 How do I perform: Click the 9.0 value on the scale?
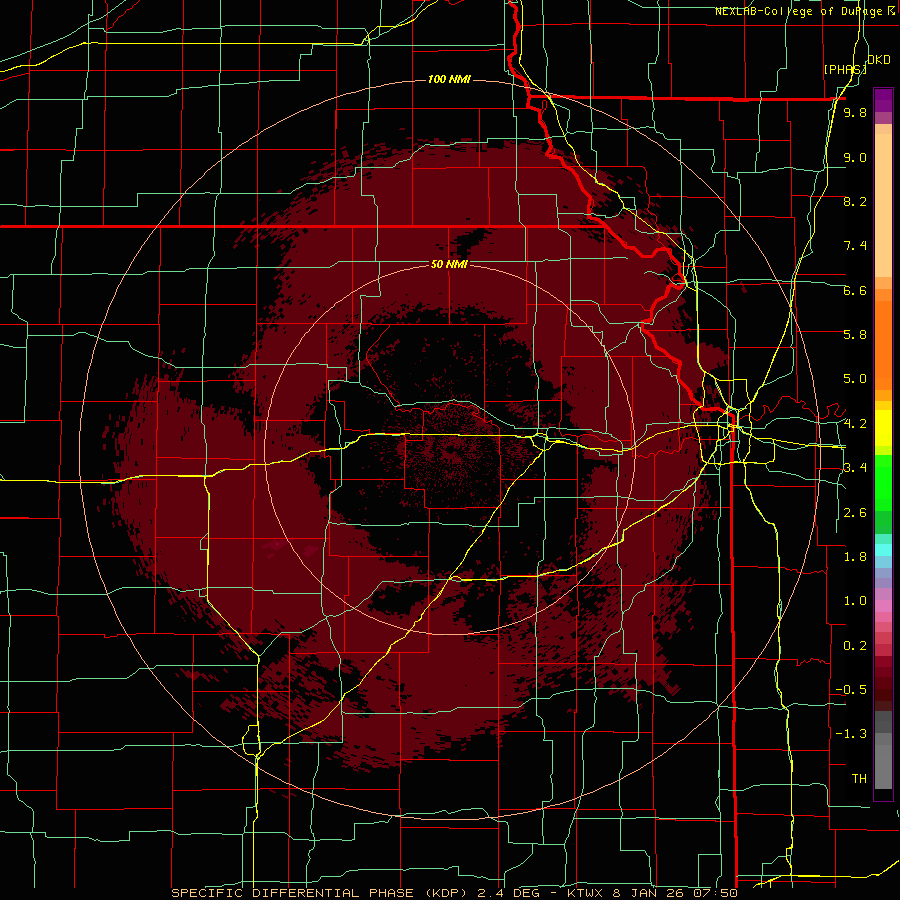855,157
